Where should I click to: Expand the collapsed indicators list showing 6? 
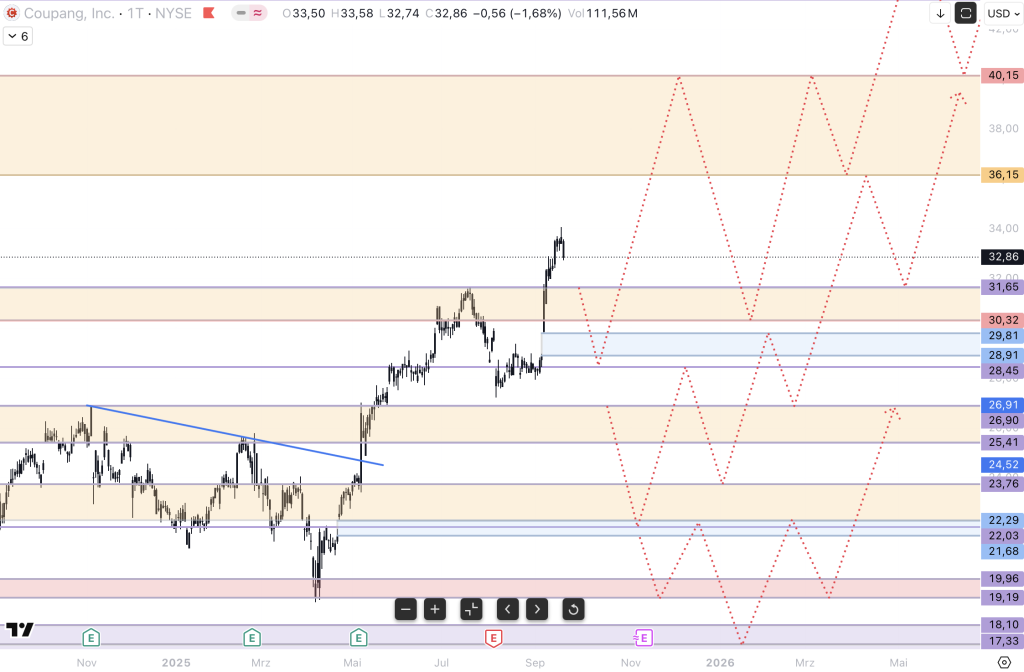[x=18, y=36]
